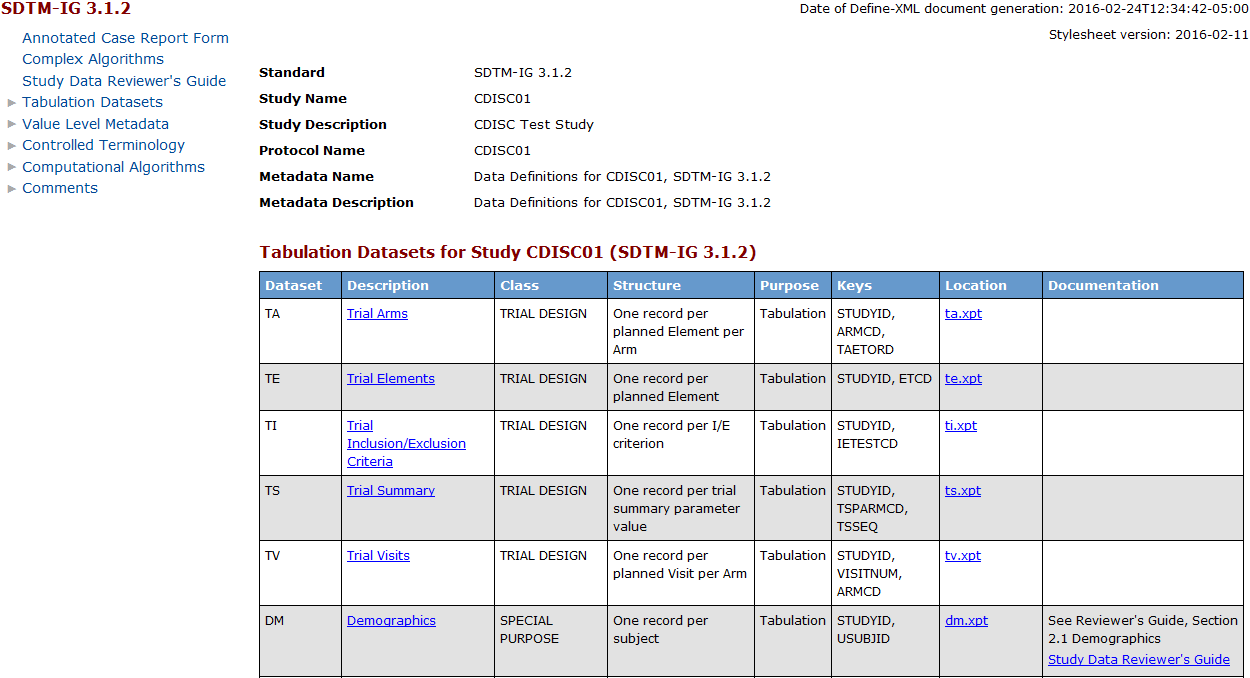The width and height of the screenshot is (1250, 678).
Task: Open the Annotated Case Report Form
Action: click(125, 38)
